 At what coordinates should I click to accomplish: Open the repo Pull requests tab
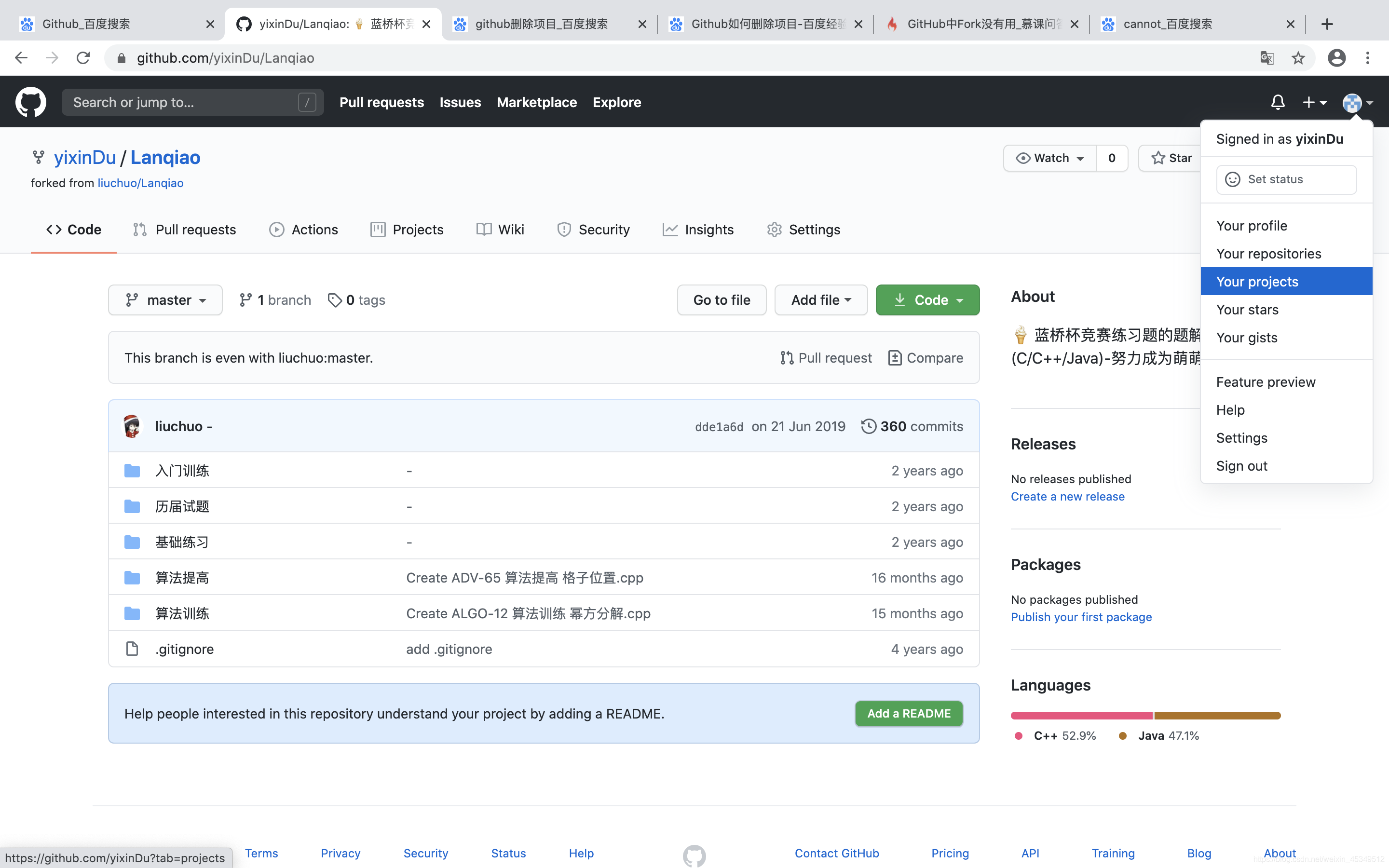[x=184, y=230]
